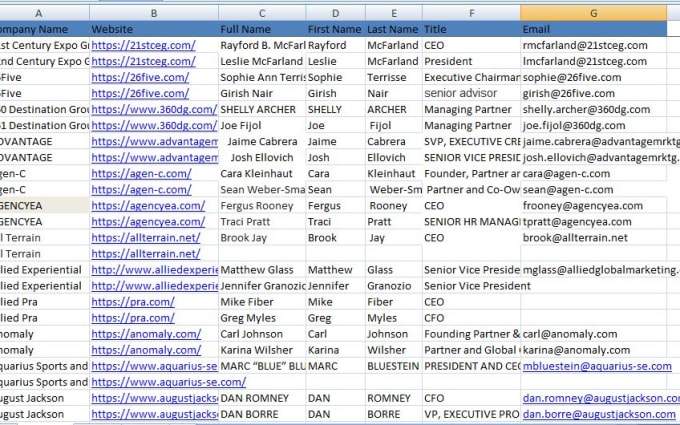Viewport: 680px width, 425px height.
Task: Open the allterrain.net link in Brook Jay's row
Action: [146, 238]
